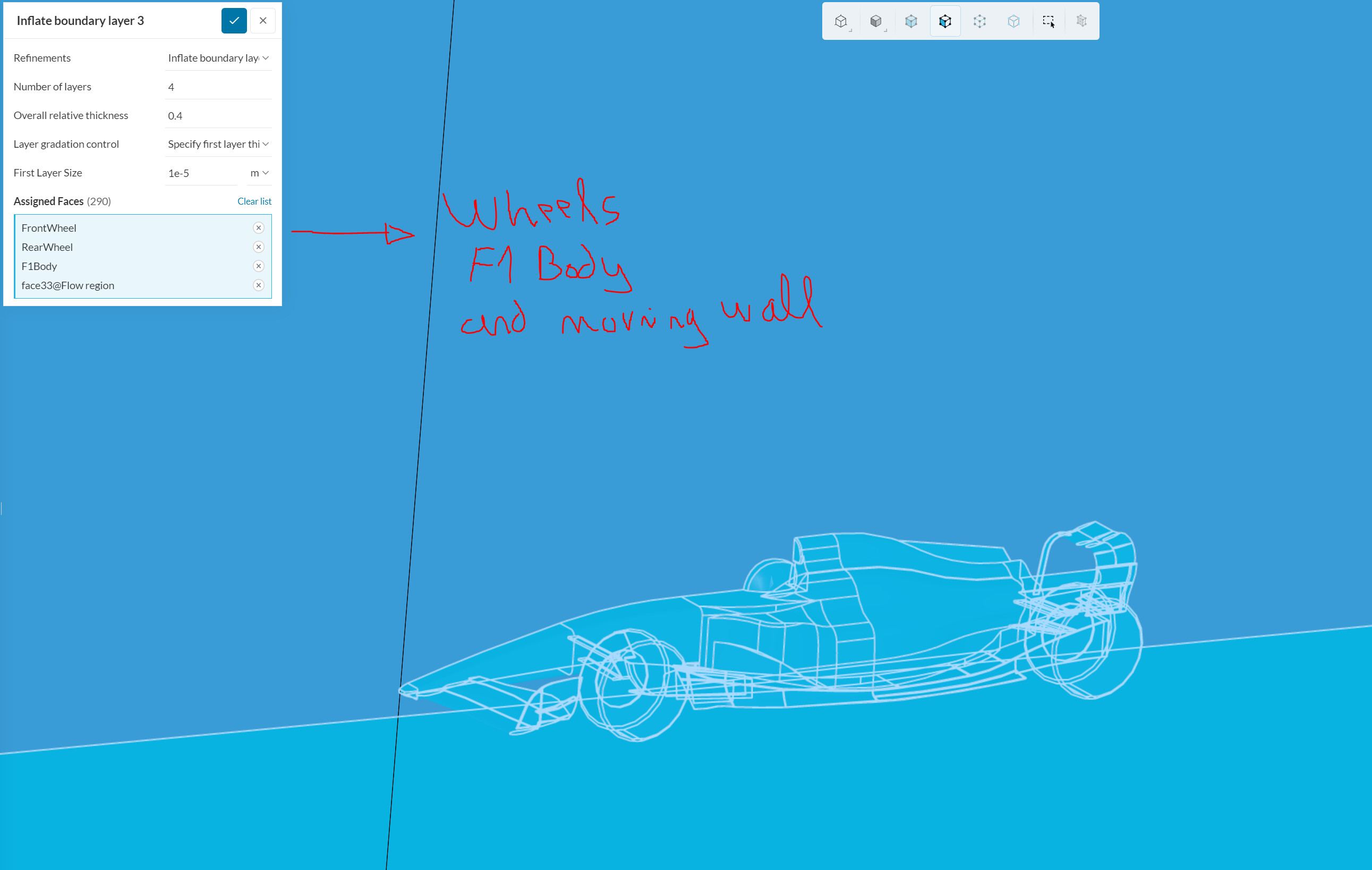Click Overall relative thickness input
1372x870 pixels.
pos(218,116)
